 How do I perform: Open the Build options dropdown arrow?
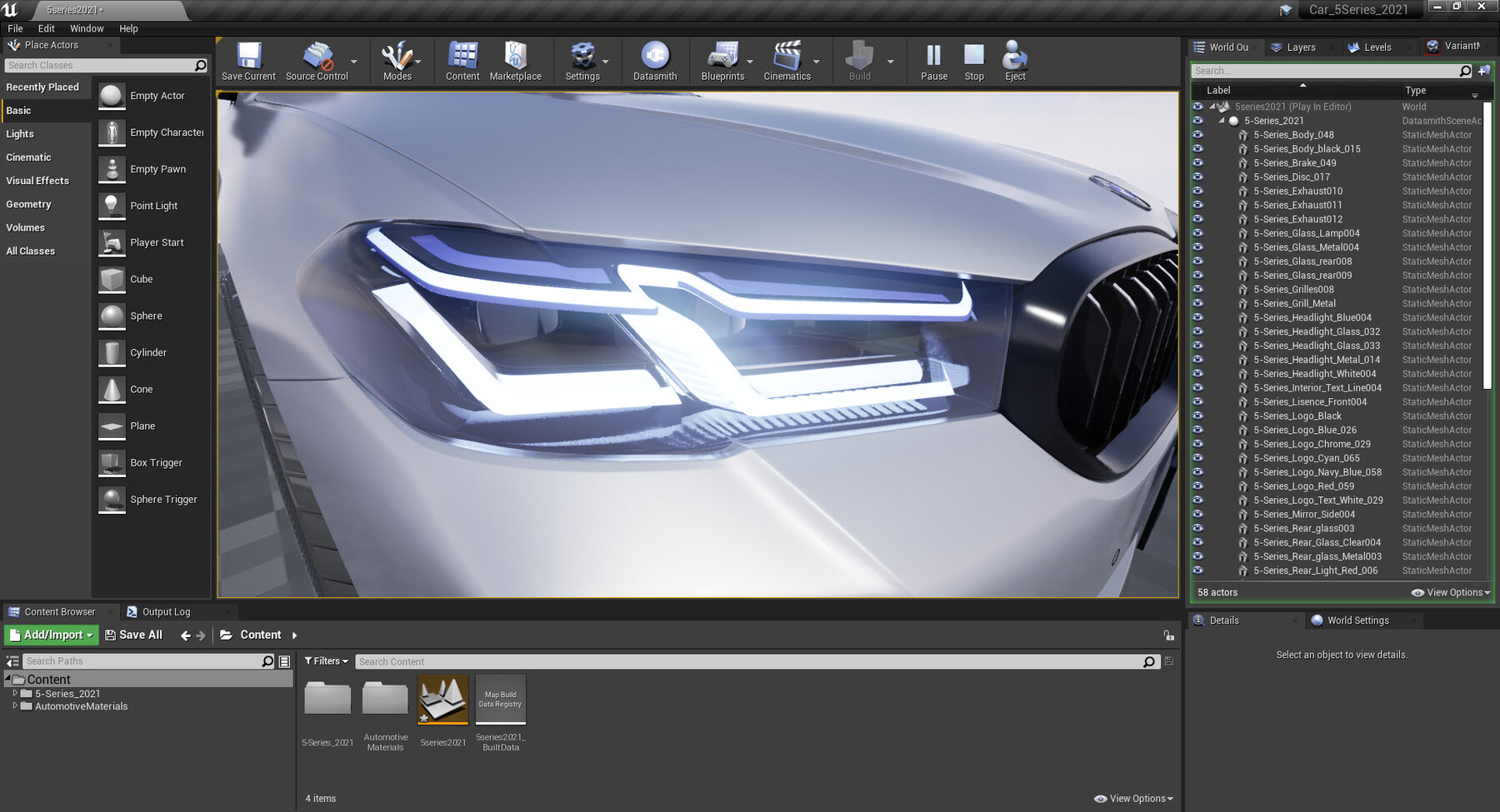890,62
